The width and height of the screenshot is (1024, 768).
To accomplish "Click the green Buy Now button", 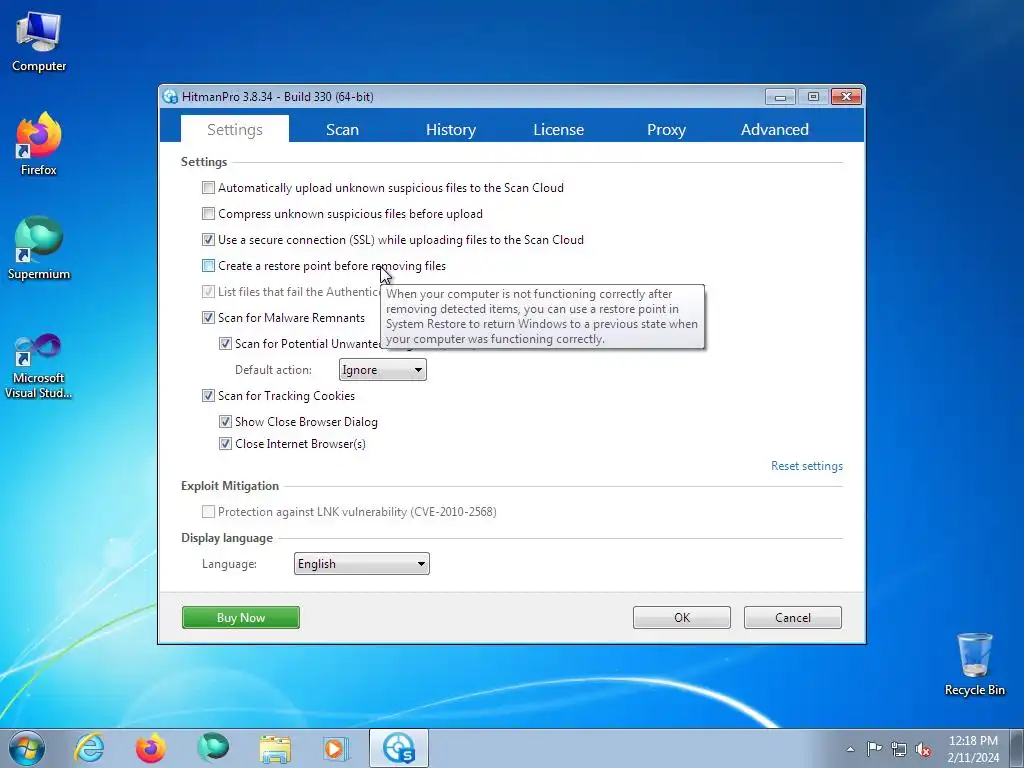I will (x=241, y=617).
